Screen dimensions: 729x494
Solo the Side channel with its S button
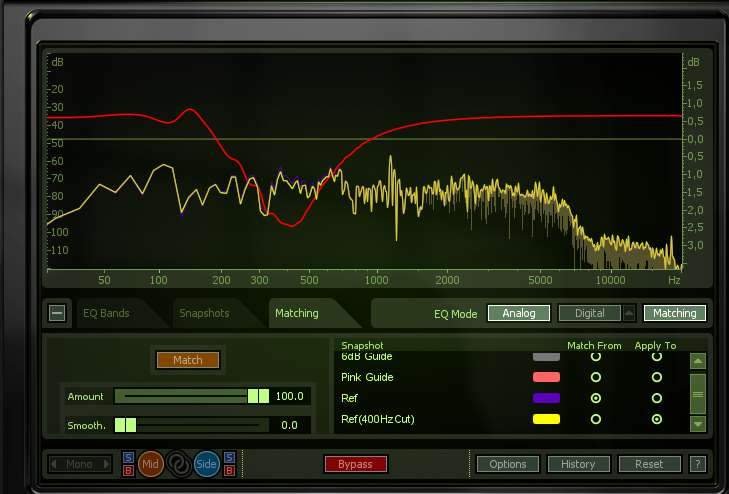(229, 458)
